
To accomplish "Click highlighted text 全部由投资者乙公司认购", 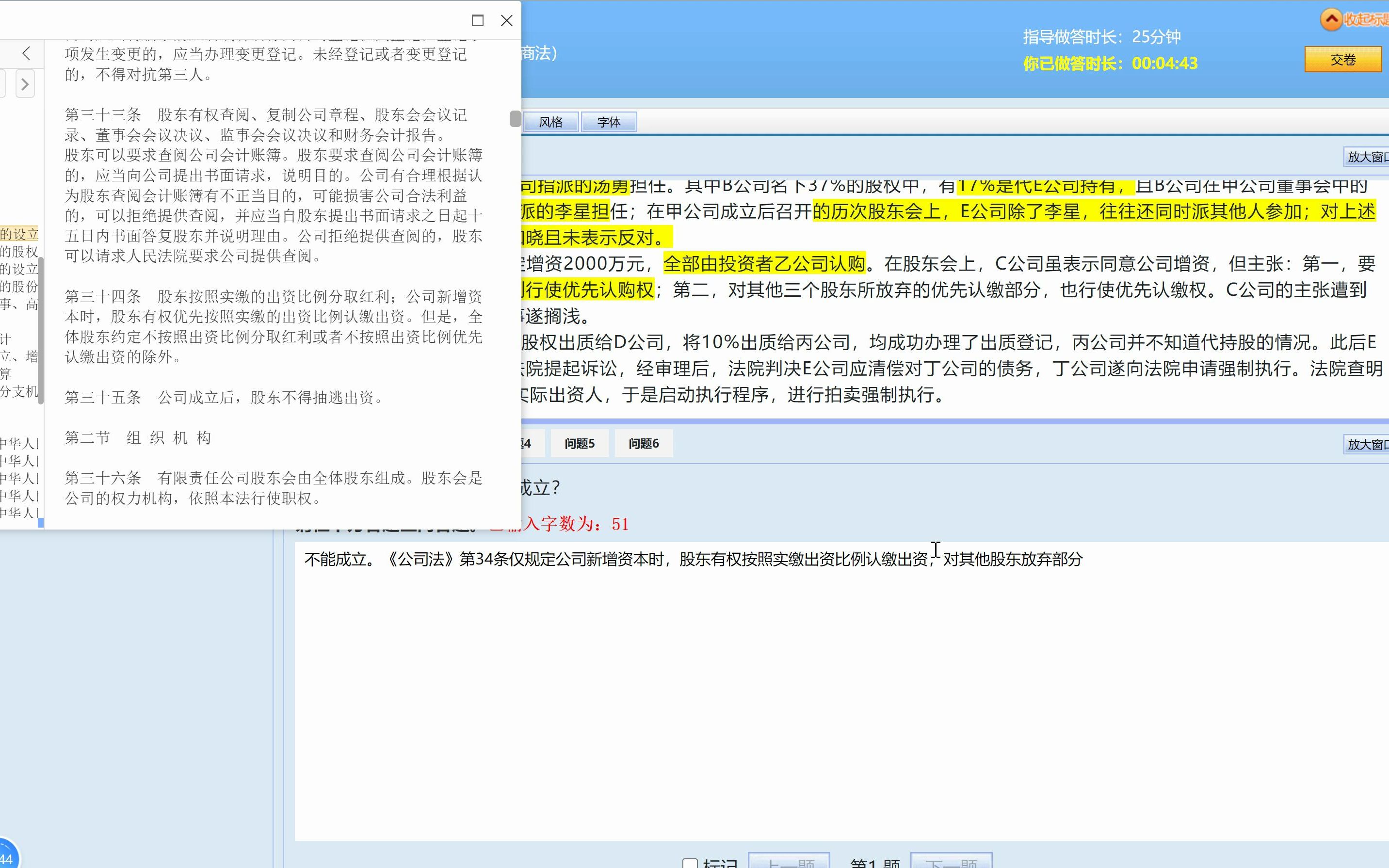I will [x=764, y=263].
